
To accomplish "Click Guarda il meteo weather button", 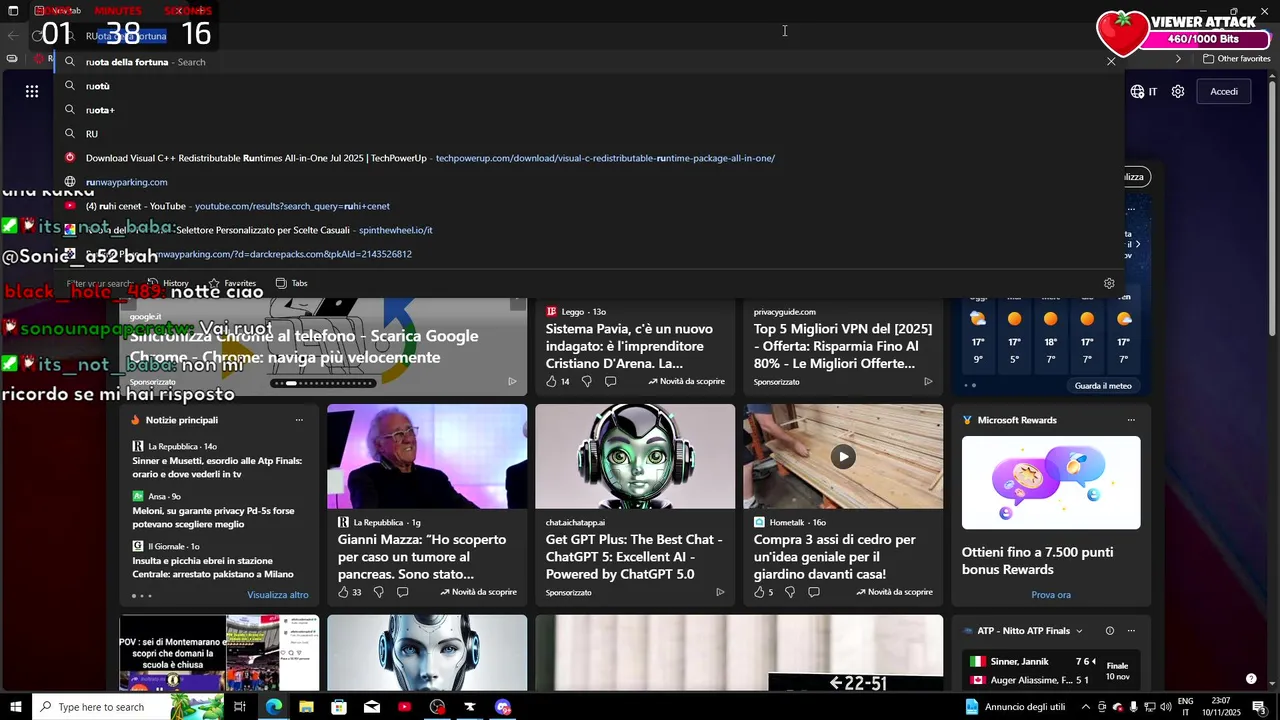I will click(x=1103, y=386).
